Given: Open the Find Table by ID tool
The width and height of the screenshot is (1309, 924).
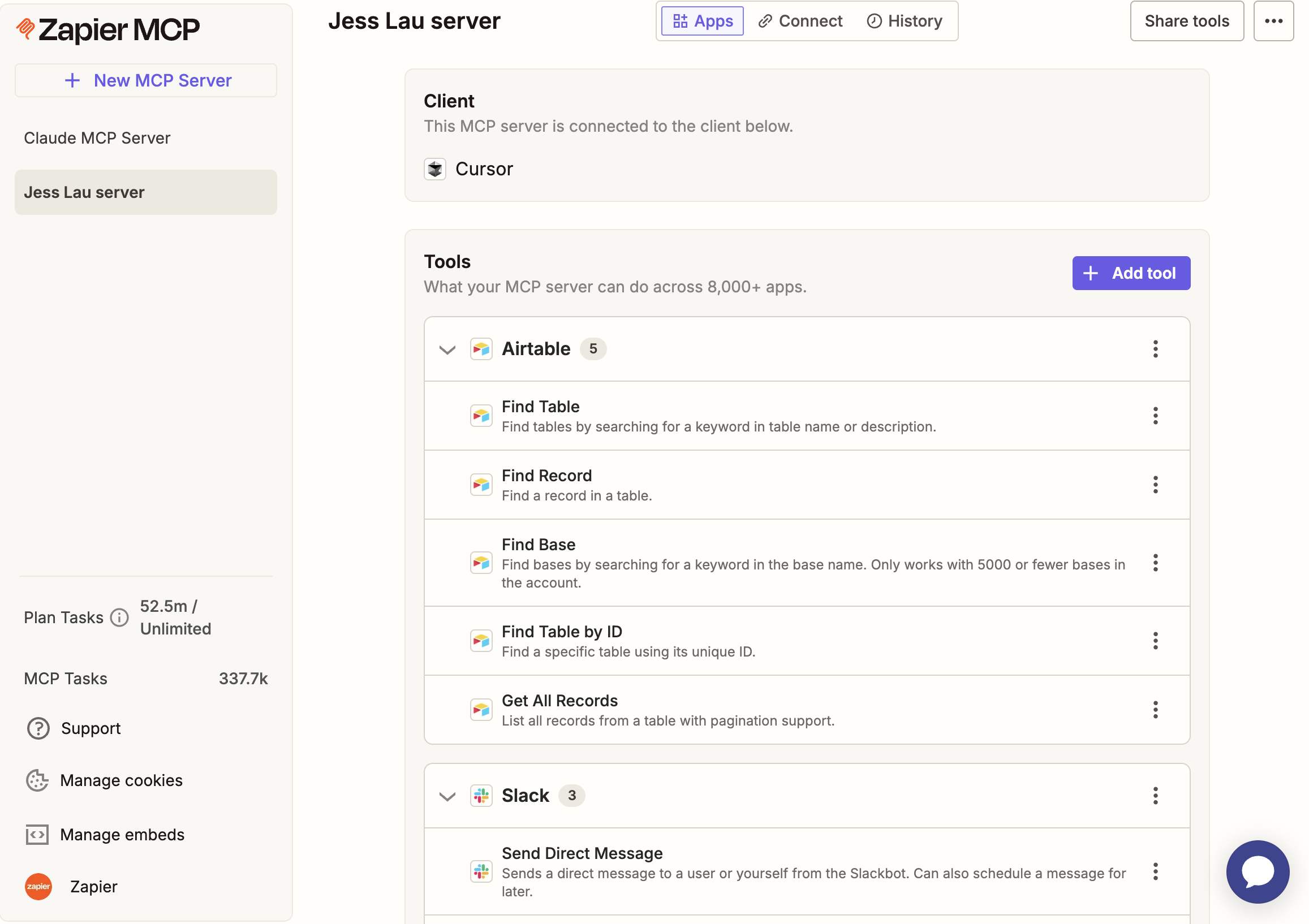Looking at the screenshot, I should (807, 641).
